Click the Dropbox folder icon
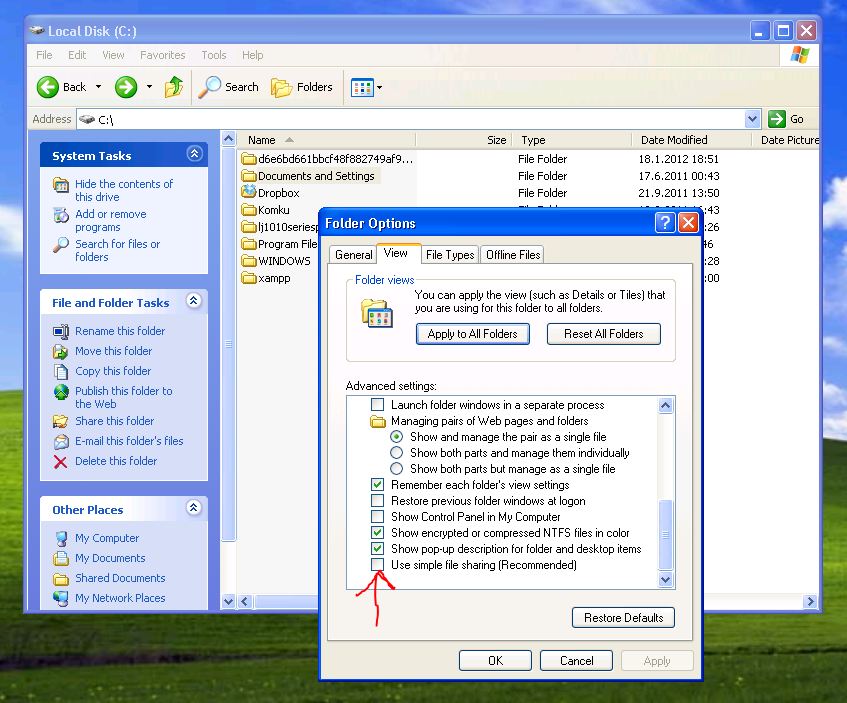Image resolution: width=847 pixels, height=703 pixels. pos(249,192)
